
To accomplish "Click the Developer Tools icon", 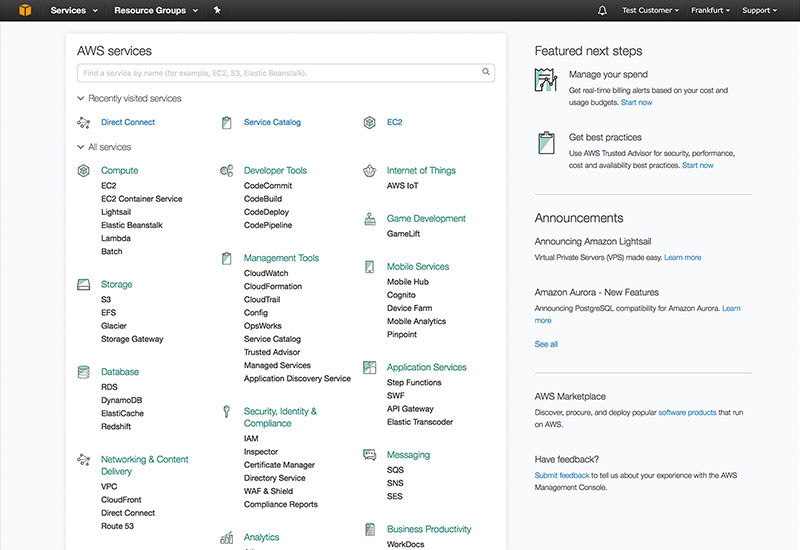I will [x=227, y=170].
